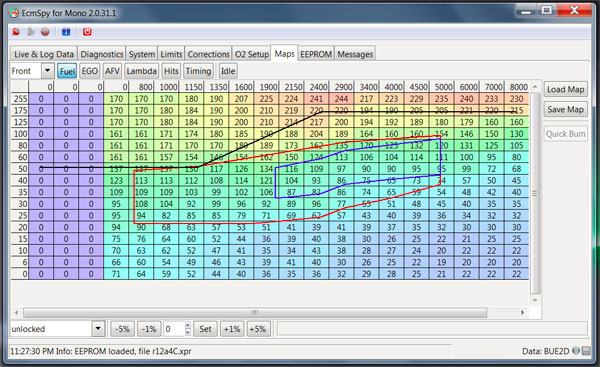This screenshot has height=367, width=600.
Task: Select the 8000 RPM column header
Action: pyautogui.click(x=517, y=87)
